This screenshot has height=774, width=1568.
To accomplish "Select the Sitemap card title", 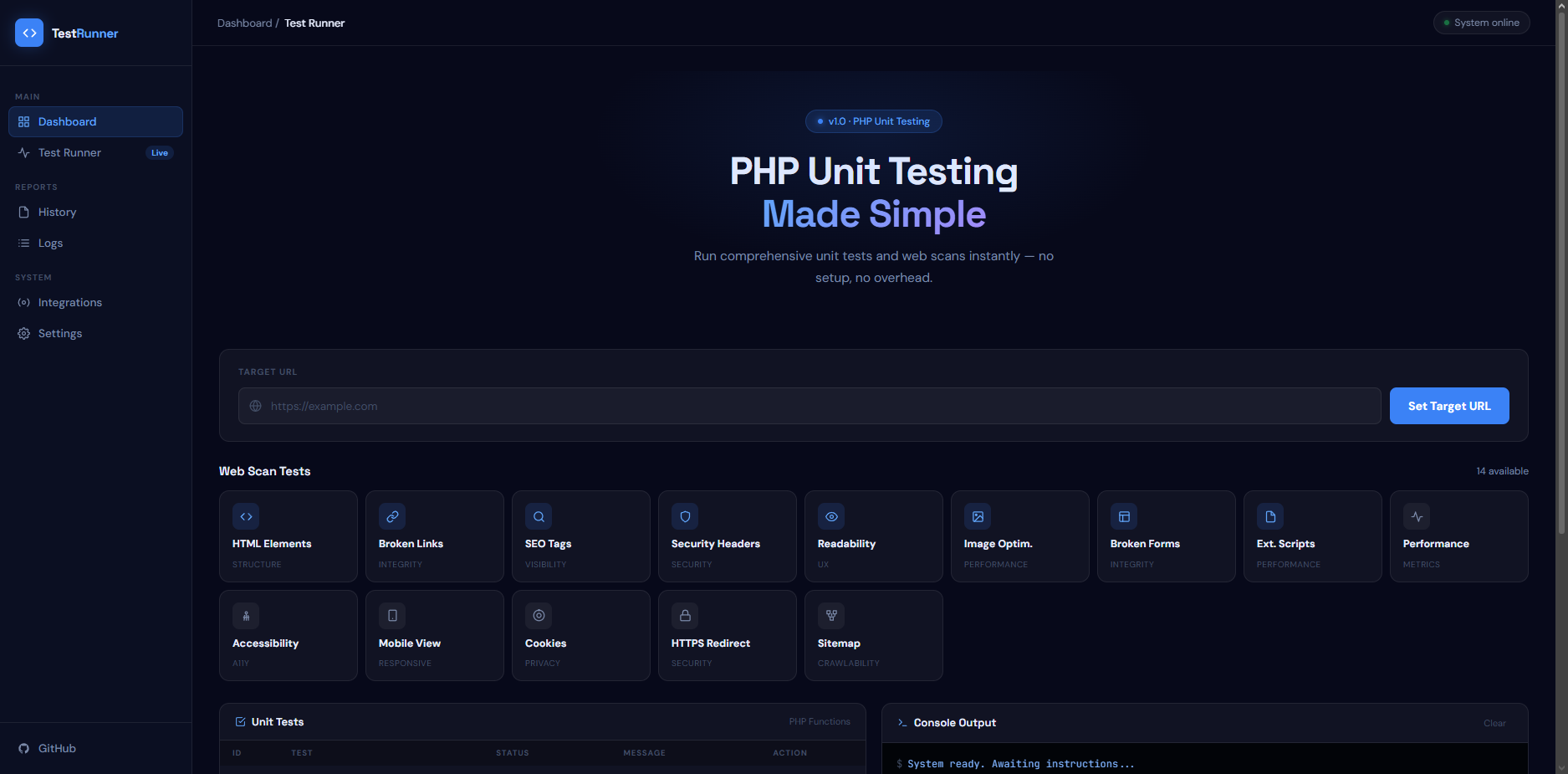I will pyautogui.click(x=839, y=643).
